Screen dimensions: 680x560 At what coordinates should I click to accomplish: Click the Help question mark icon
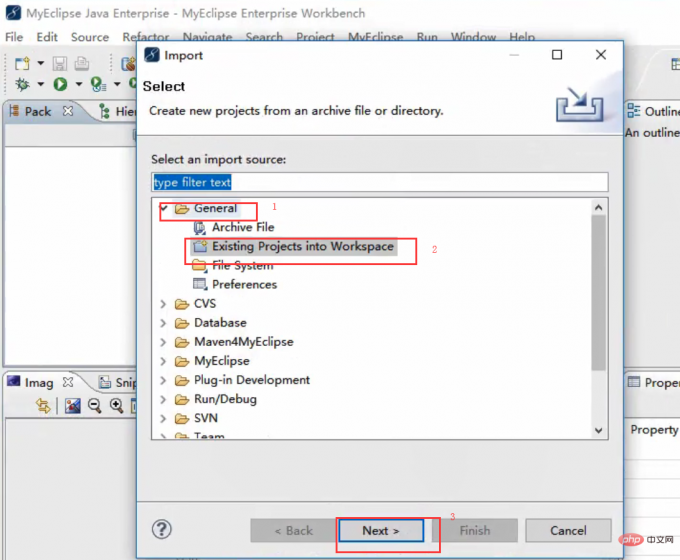(x=162, y=529)
